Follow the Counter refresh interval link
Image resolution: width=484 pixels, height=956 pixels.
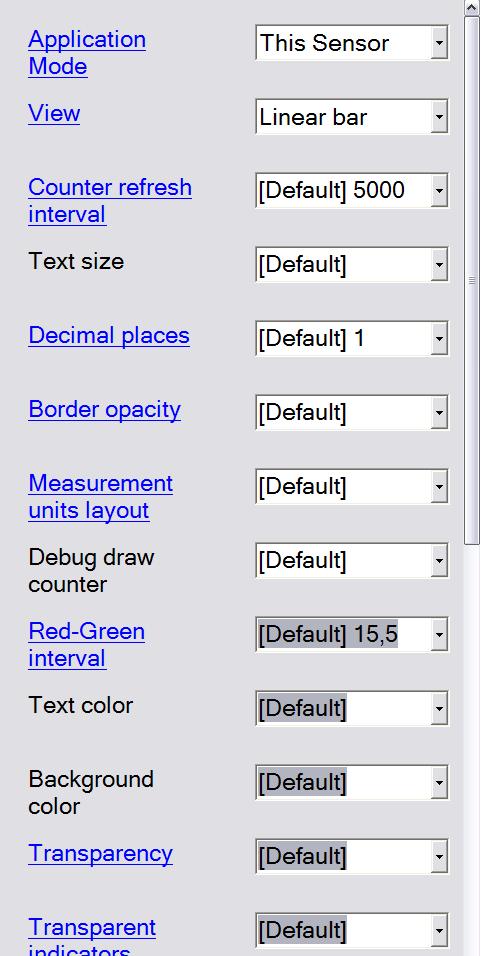pyautogui.click(x=110, y=201)
